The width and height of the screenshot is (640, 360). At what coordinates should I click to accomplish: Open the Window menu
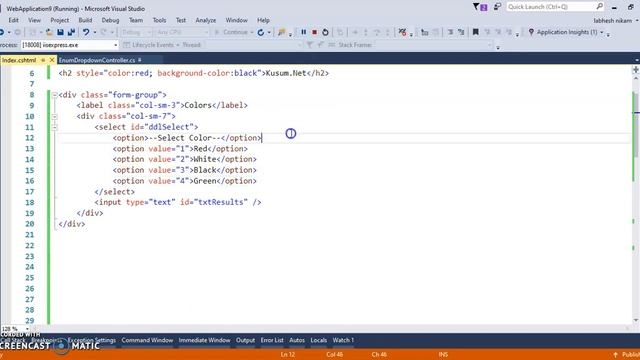236,20
